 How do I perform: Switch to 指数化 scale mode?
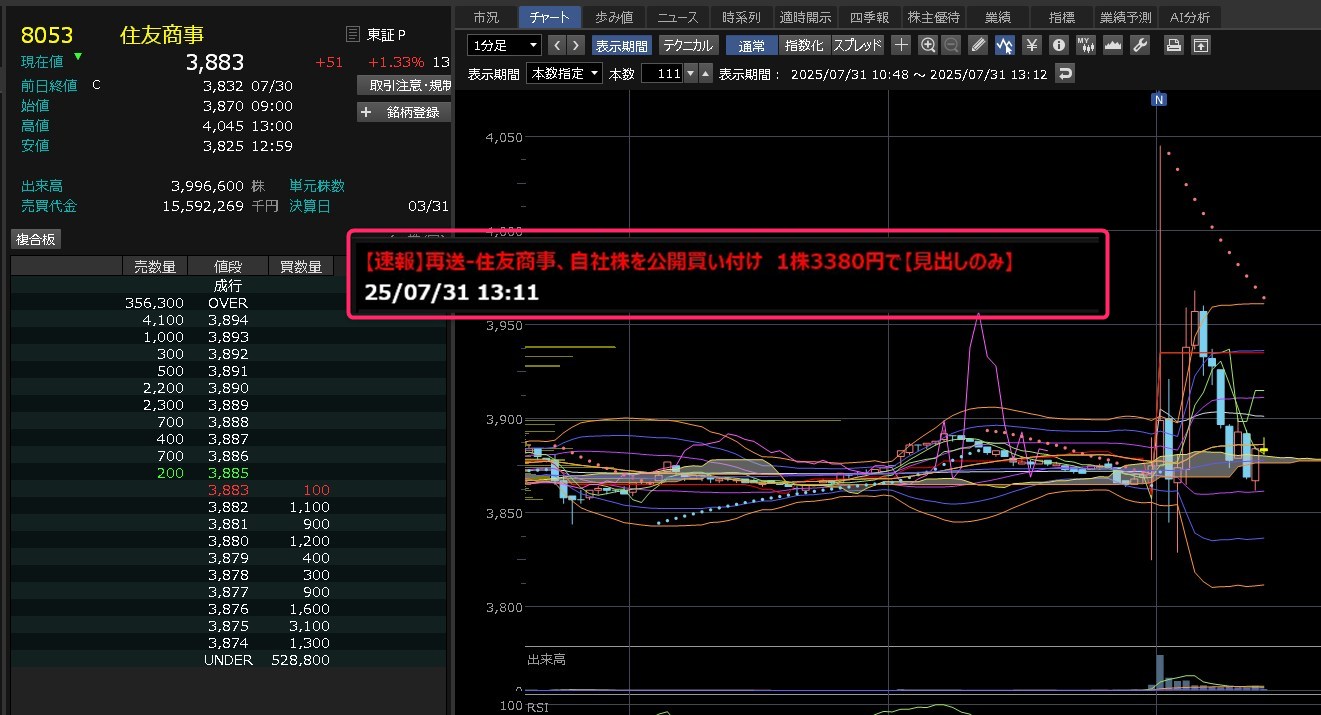tap(804, 45)
